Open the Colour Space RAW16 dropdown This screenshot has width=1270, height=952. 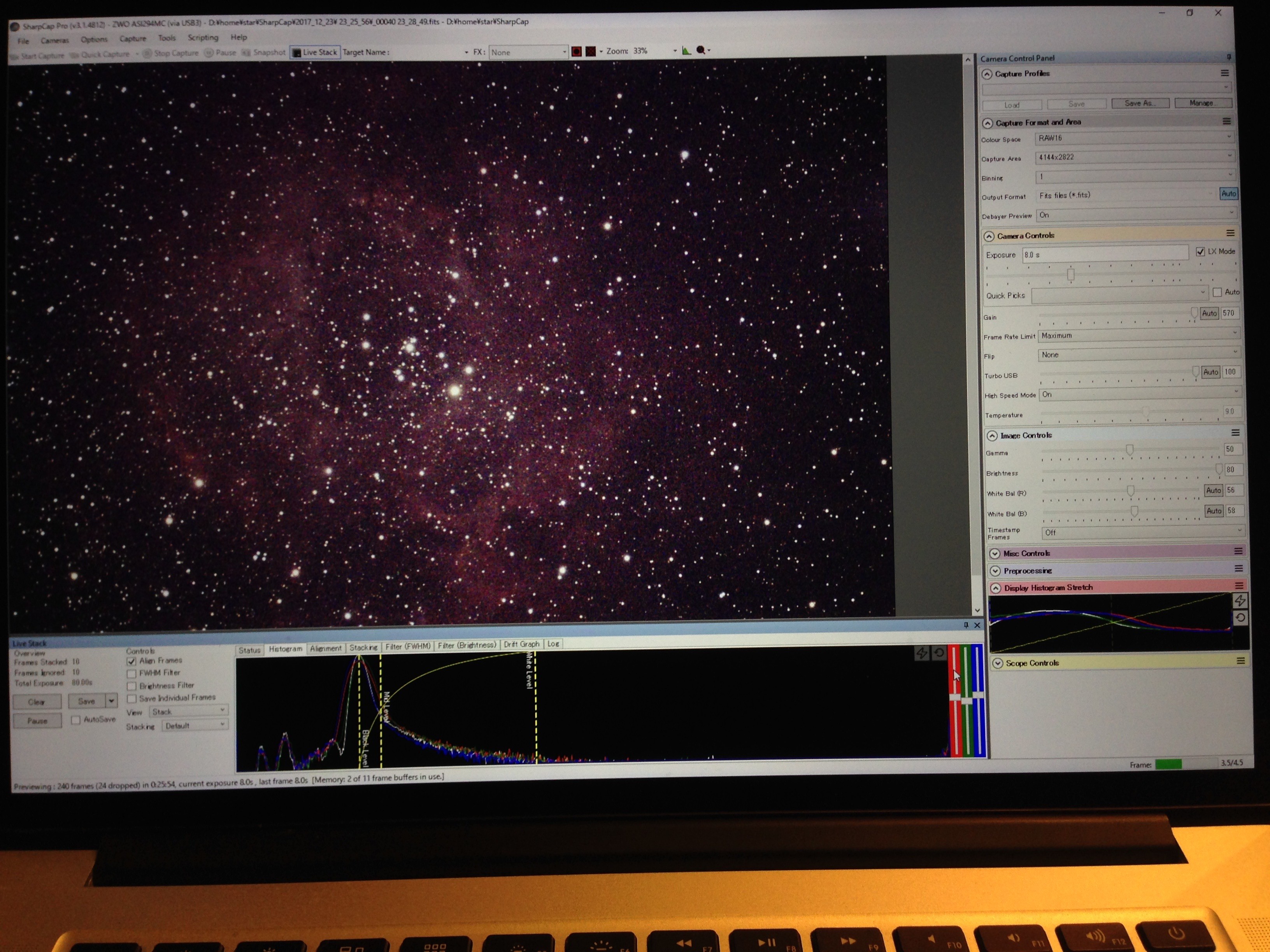point(1134,138)
